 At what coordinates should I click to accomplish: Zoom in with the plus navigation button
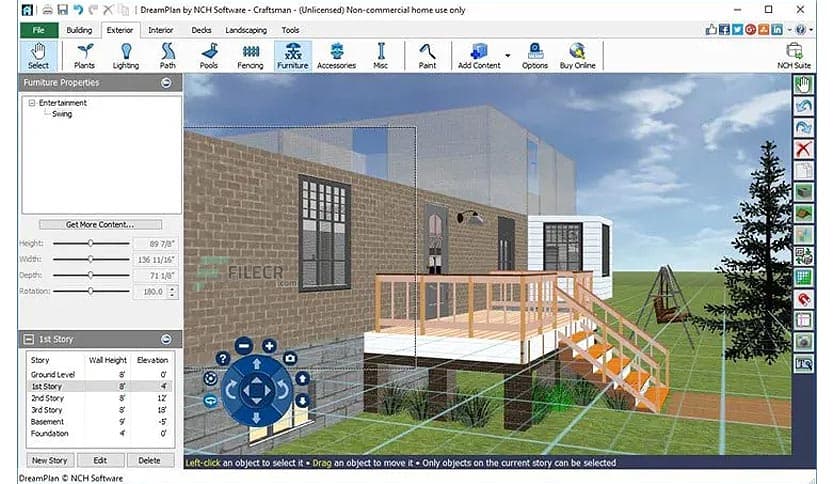[x=269, y=346]
